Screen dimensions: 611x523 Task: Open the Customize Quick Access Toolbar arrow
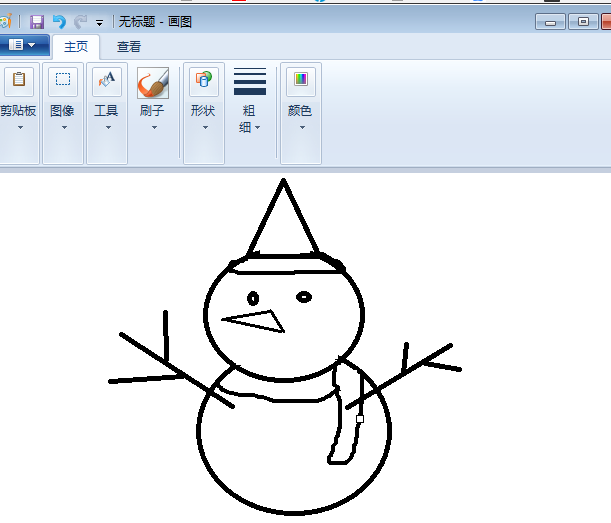pyautogui.click(x=100, y=23)
